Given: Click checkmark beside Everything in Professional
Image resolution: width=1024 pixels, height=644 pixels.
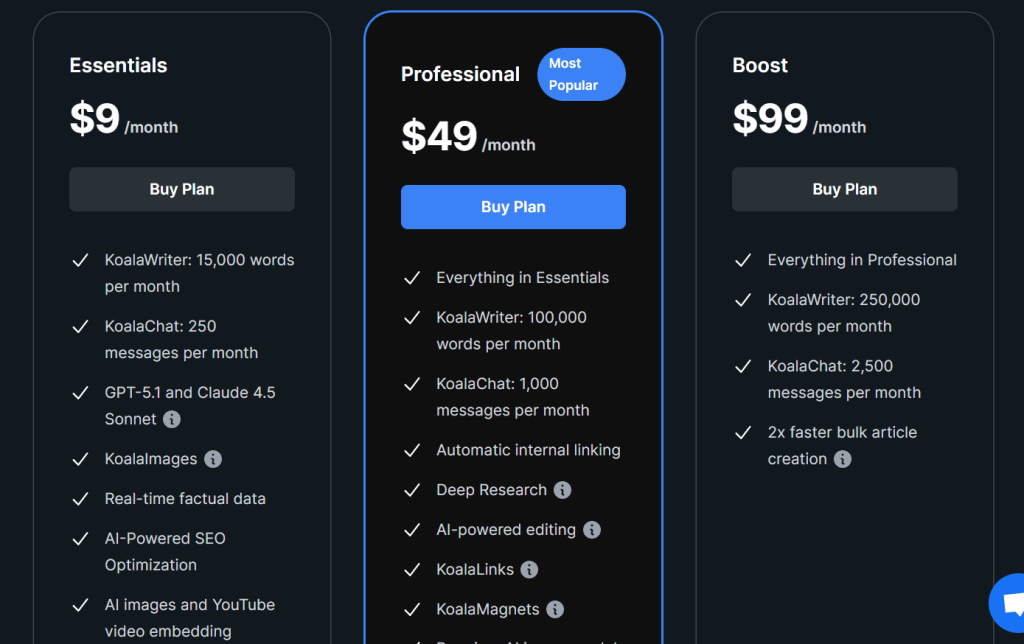Looking at the screenshot, I should click(x=743, y=261).
